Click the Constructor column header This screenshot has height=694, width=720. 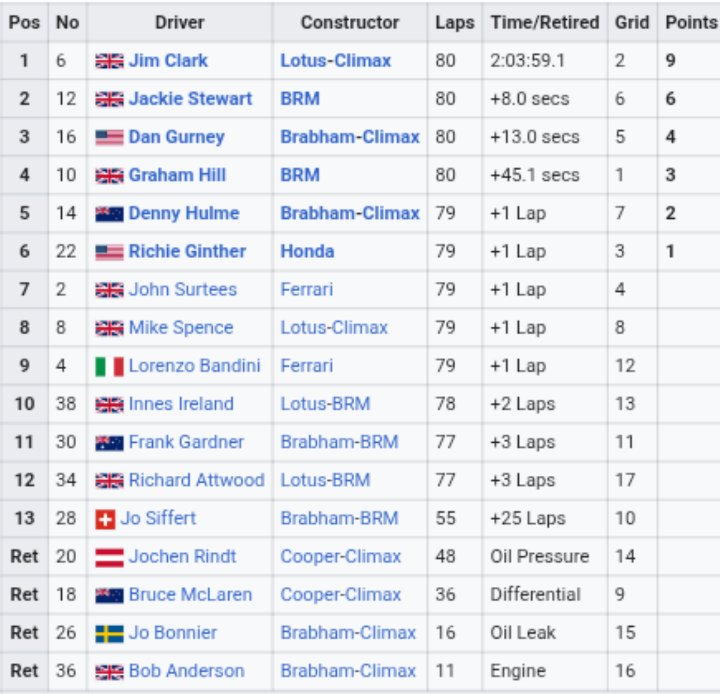[350, 22]
